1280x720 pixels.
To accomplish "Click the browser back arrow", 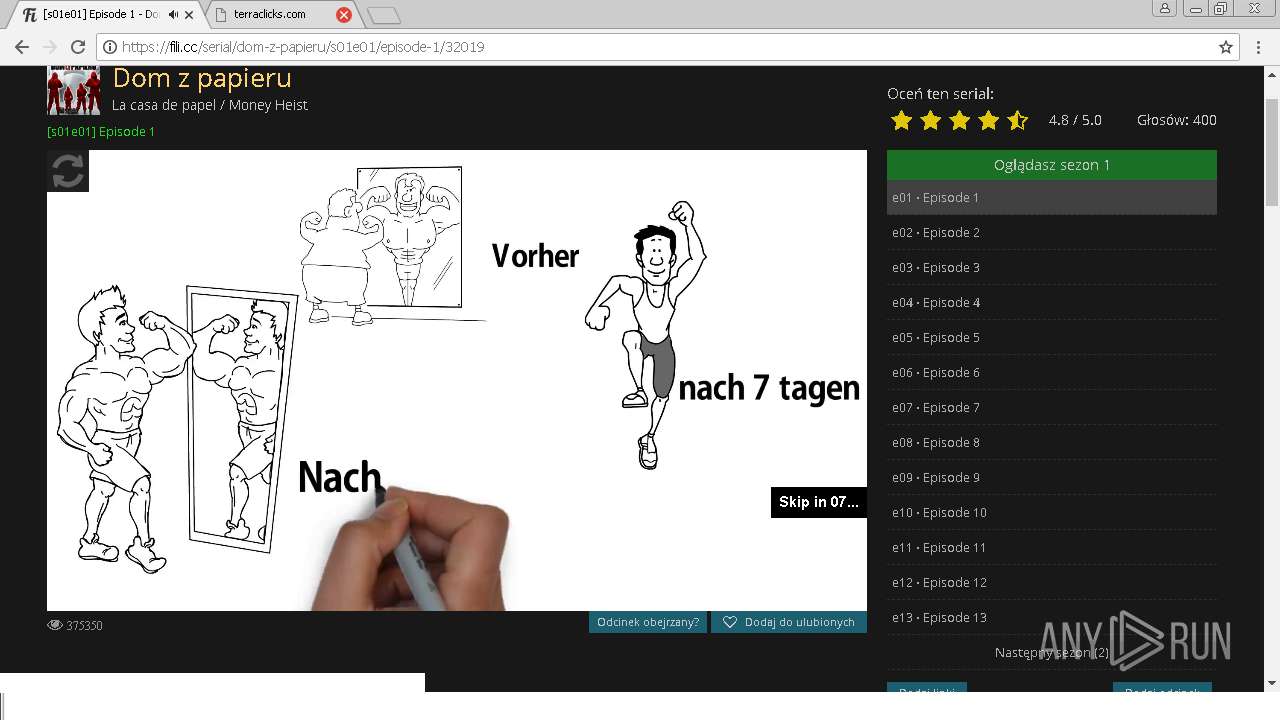I will click(x=22, y=47).
